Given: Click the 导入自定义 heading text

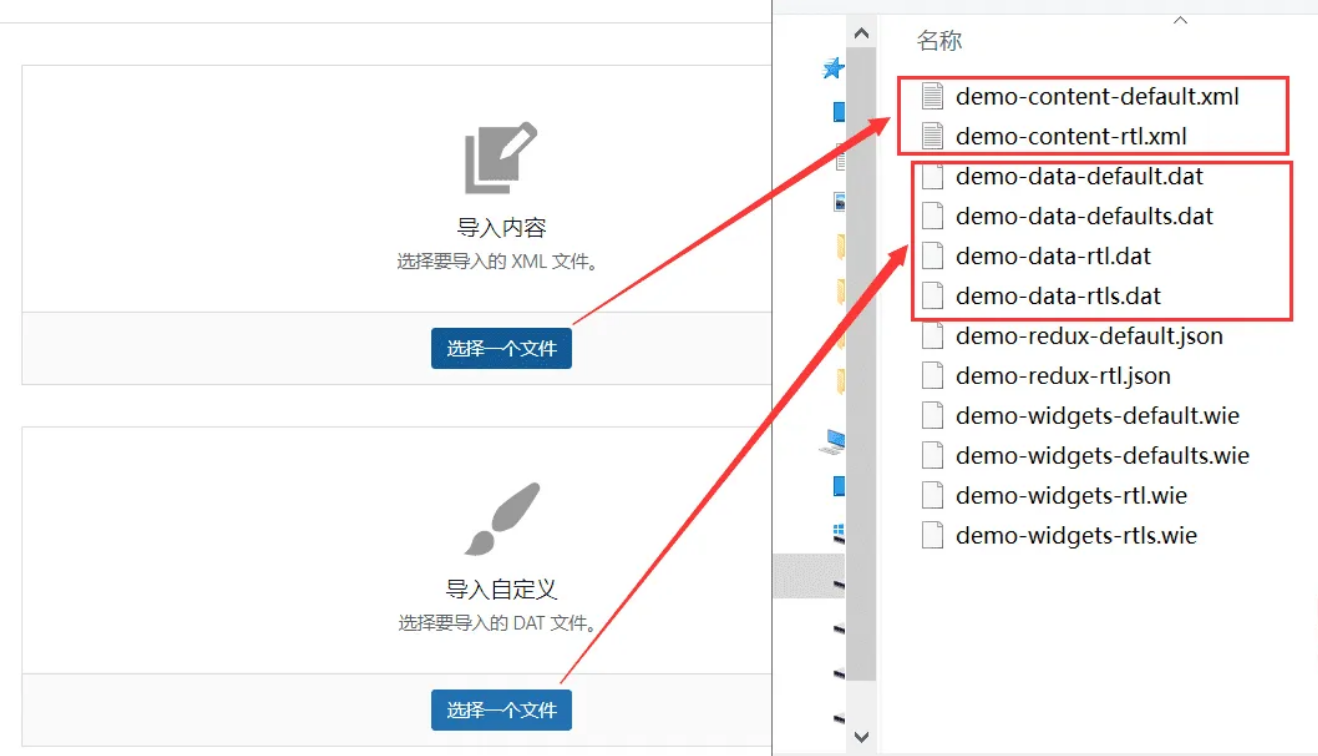Looking at the screenshot, I should click(x=501, y=589).
